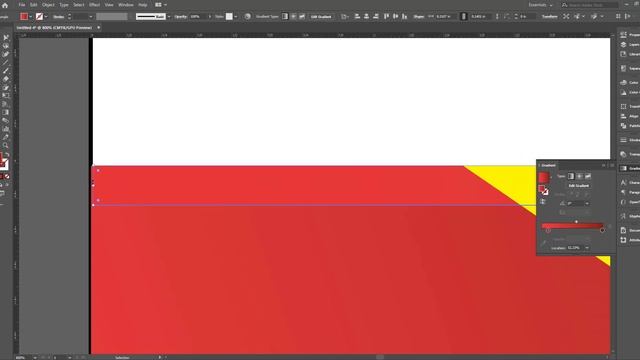Select linear gradient type in control bar
This screenshot has width=640, height=360.
pos(285,17)
